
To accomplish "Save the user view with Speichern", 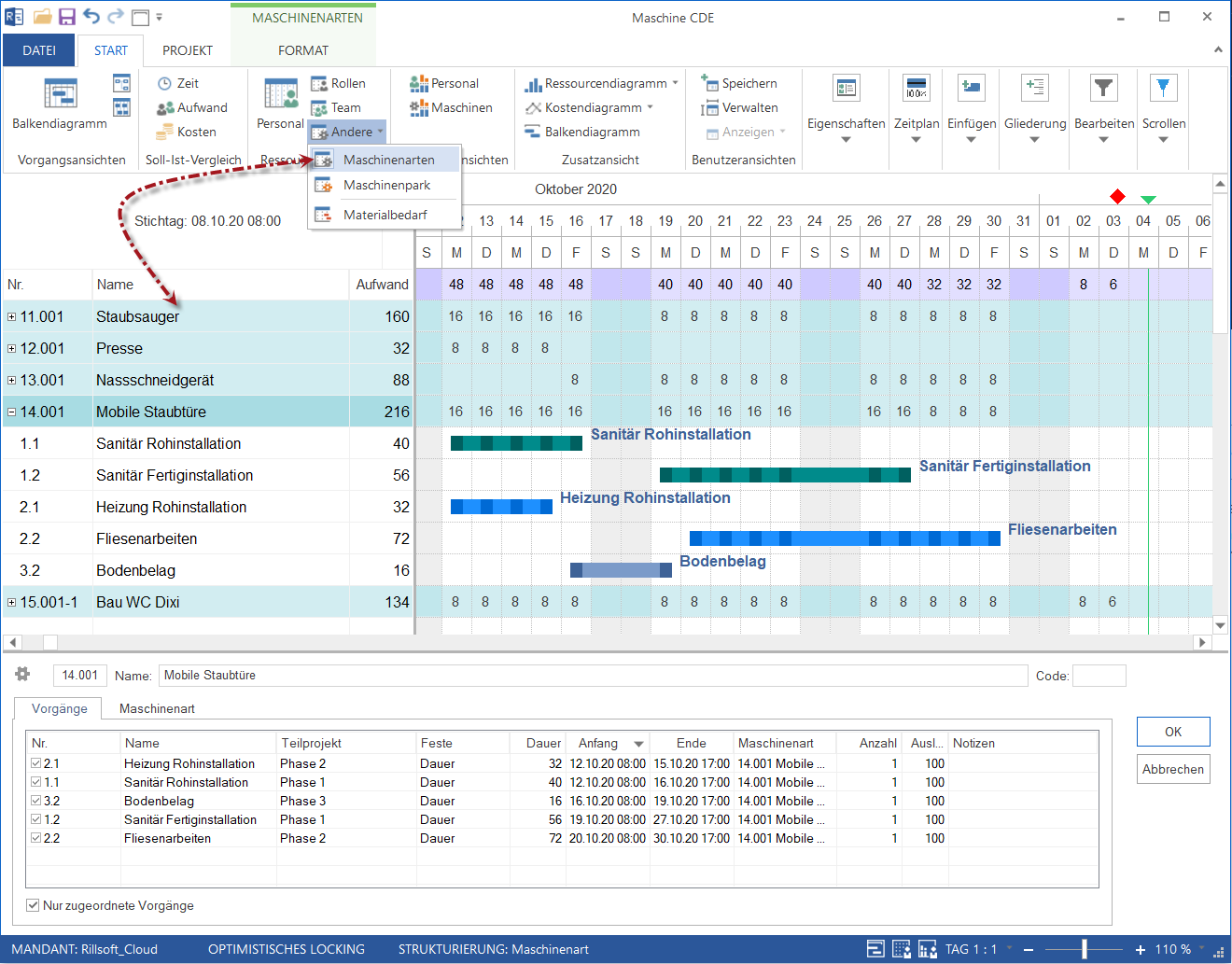I will 739,83.
